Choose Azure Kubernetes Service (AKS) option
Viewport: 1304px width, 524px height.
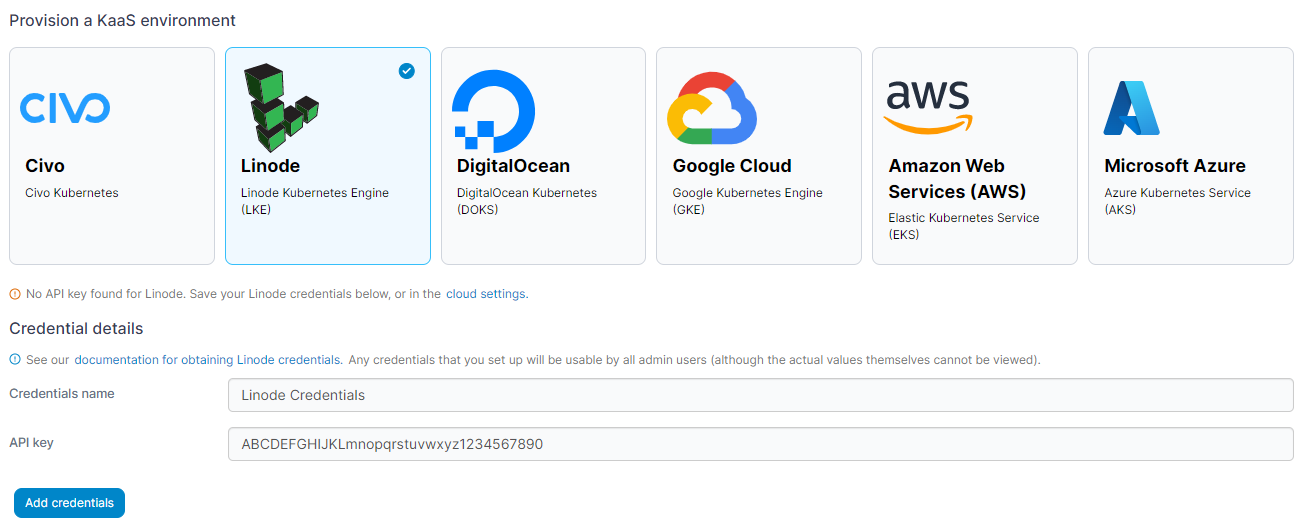coord(1191,156)
